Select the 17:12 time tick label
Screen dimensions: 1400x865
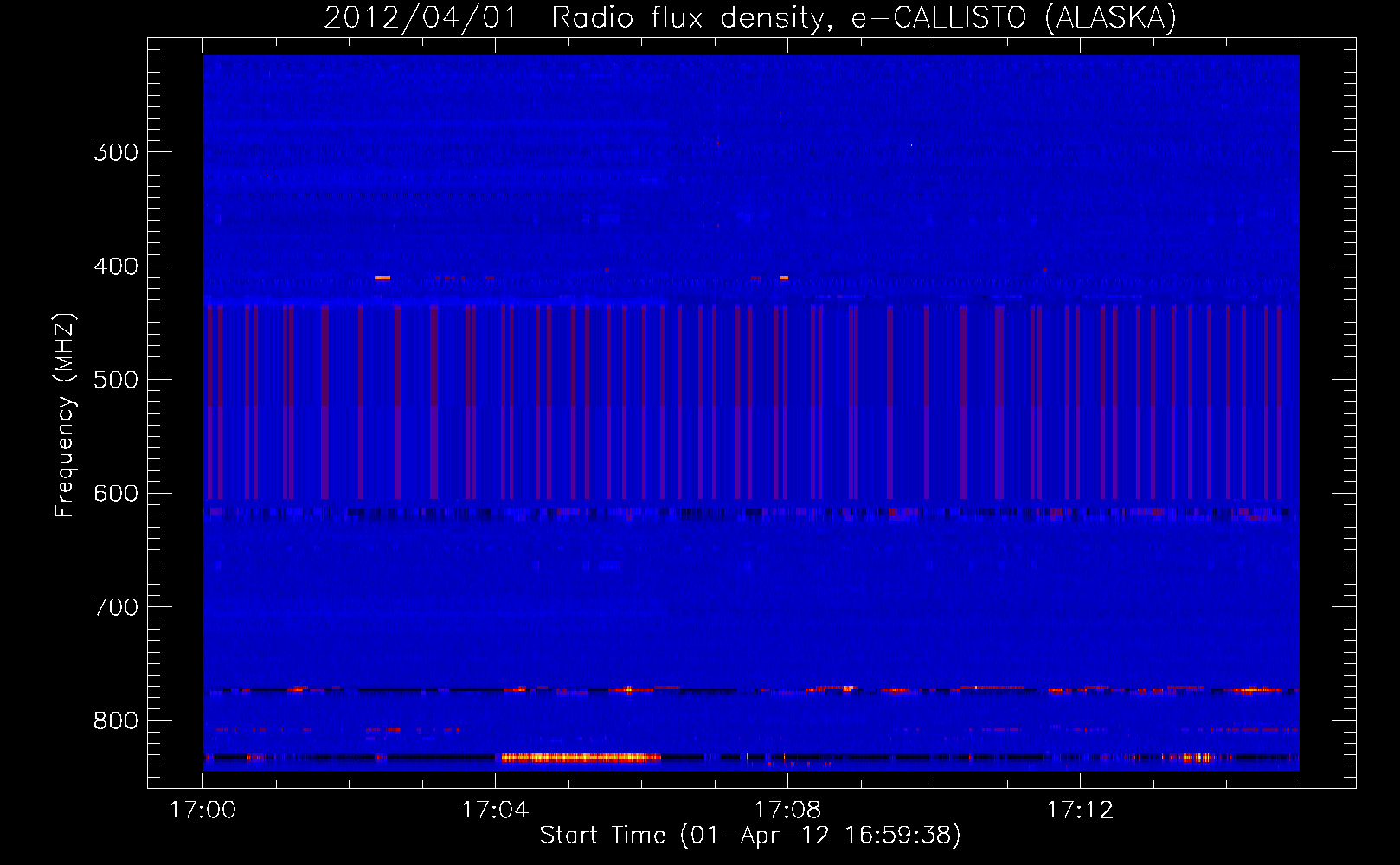pos(1080,811)
